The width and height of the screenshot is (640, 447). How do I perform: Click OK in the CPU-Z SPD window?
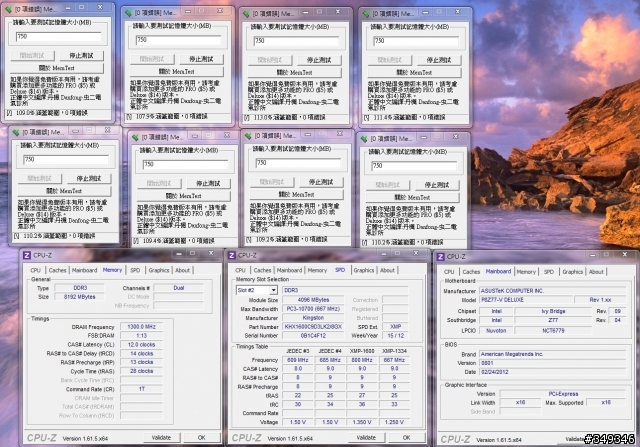coord(407,438)
